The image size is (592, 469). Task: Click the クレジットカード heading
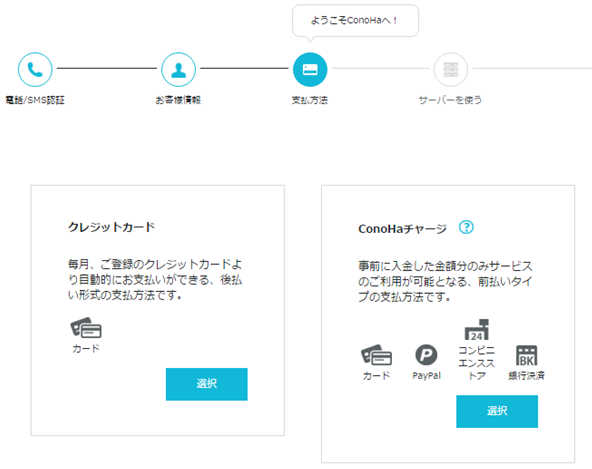[111, 227]
